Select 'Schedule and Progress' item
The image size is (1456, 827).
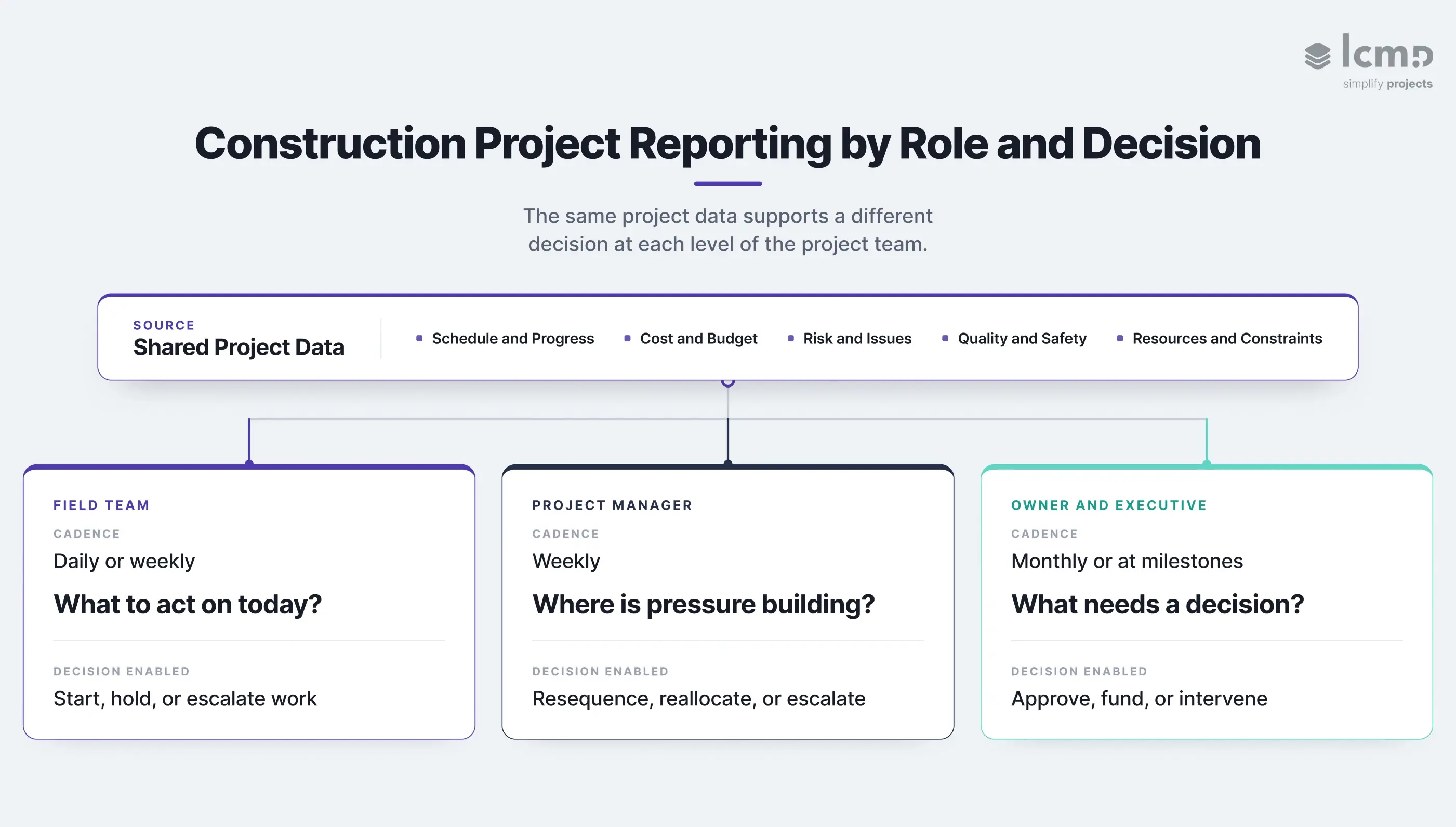pos(513,339)
